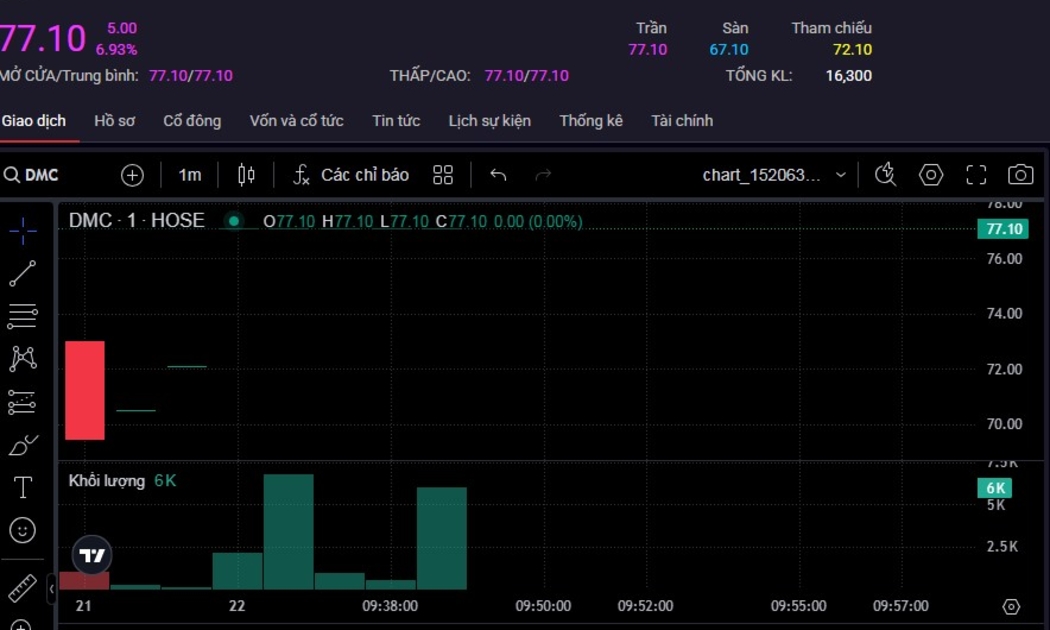Open the 1m timeframe dropdown
1050x630 pixels.
(x=189, y=175)
